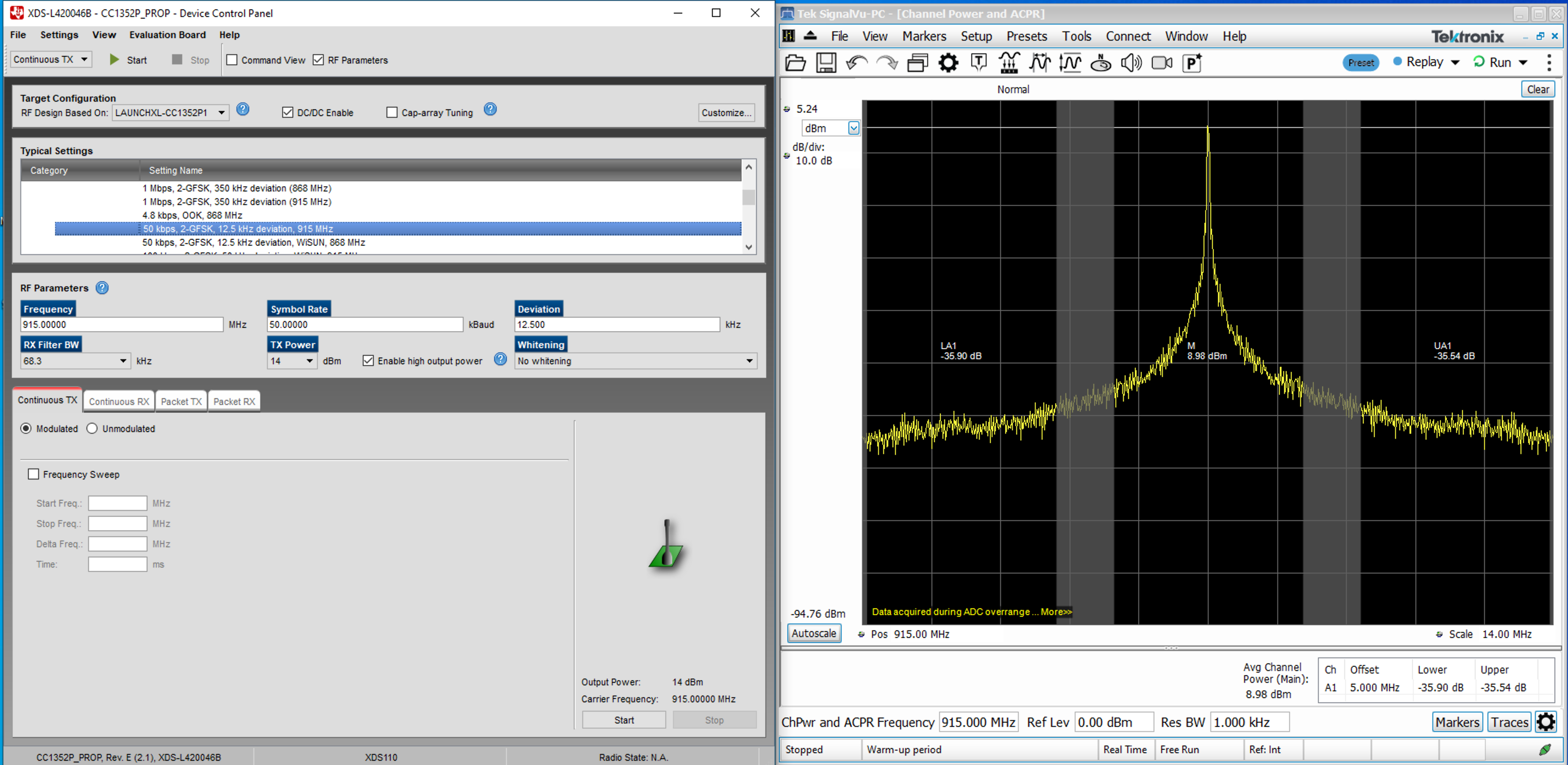Viewport: 1568px width, 765px height.
Task: Switch to the Packet RX tab
Action: pyautogui.click(x=234, y=402)
